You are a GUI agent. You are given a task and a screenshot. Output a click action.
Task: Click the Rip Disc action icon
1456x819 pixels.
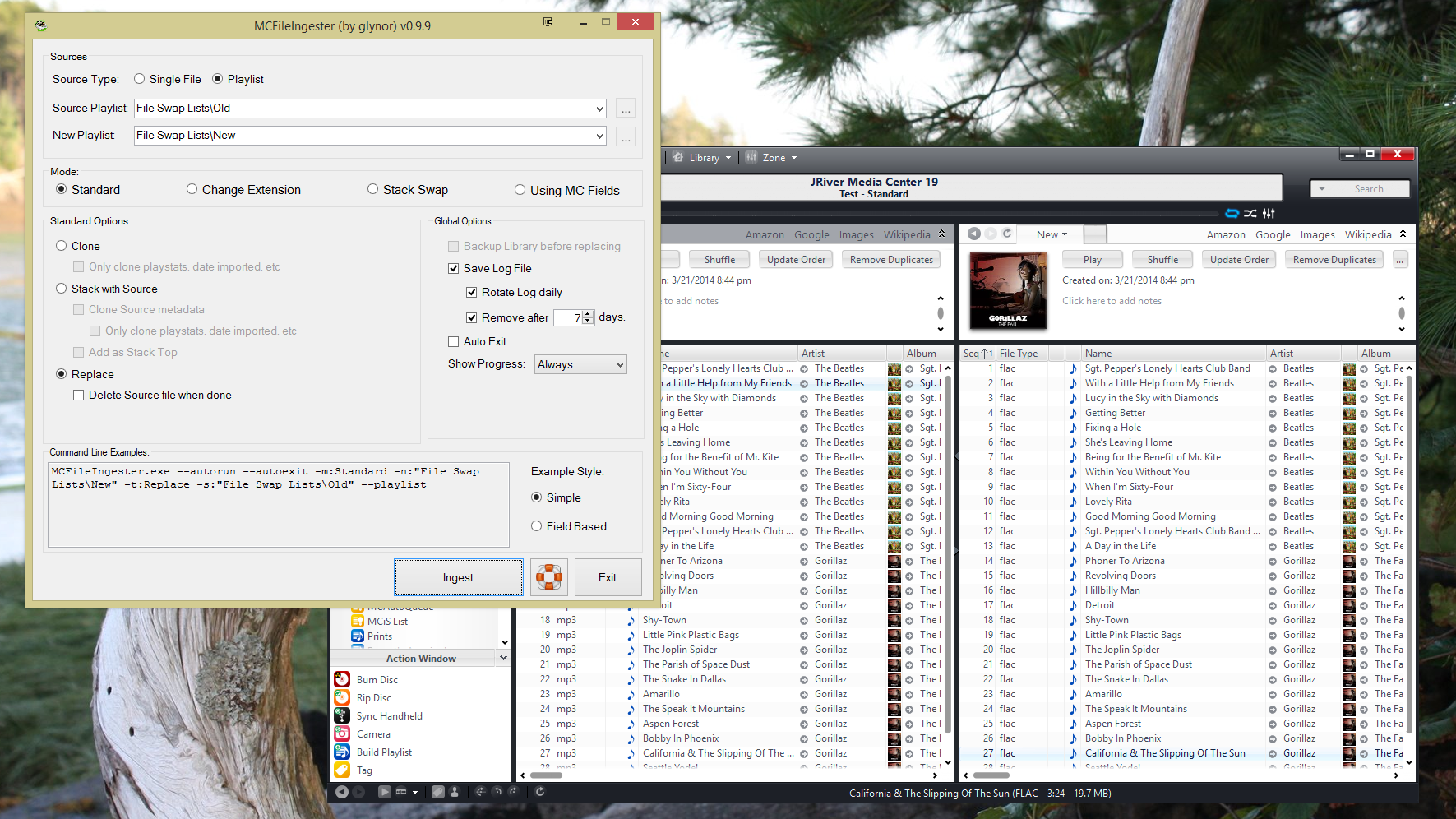coord(342,697)
